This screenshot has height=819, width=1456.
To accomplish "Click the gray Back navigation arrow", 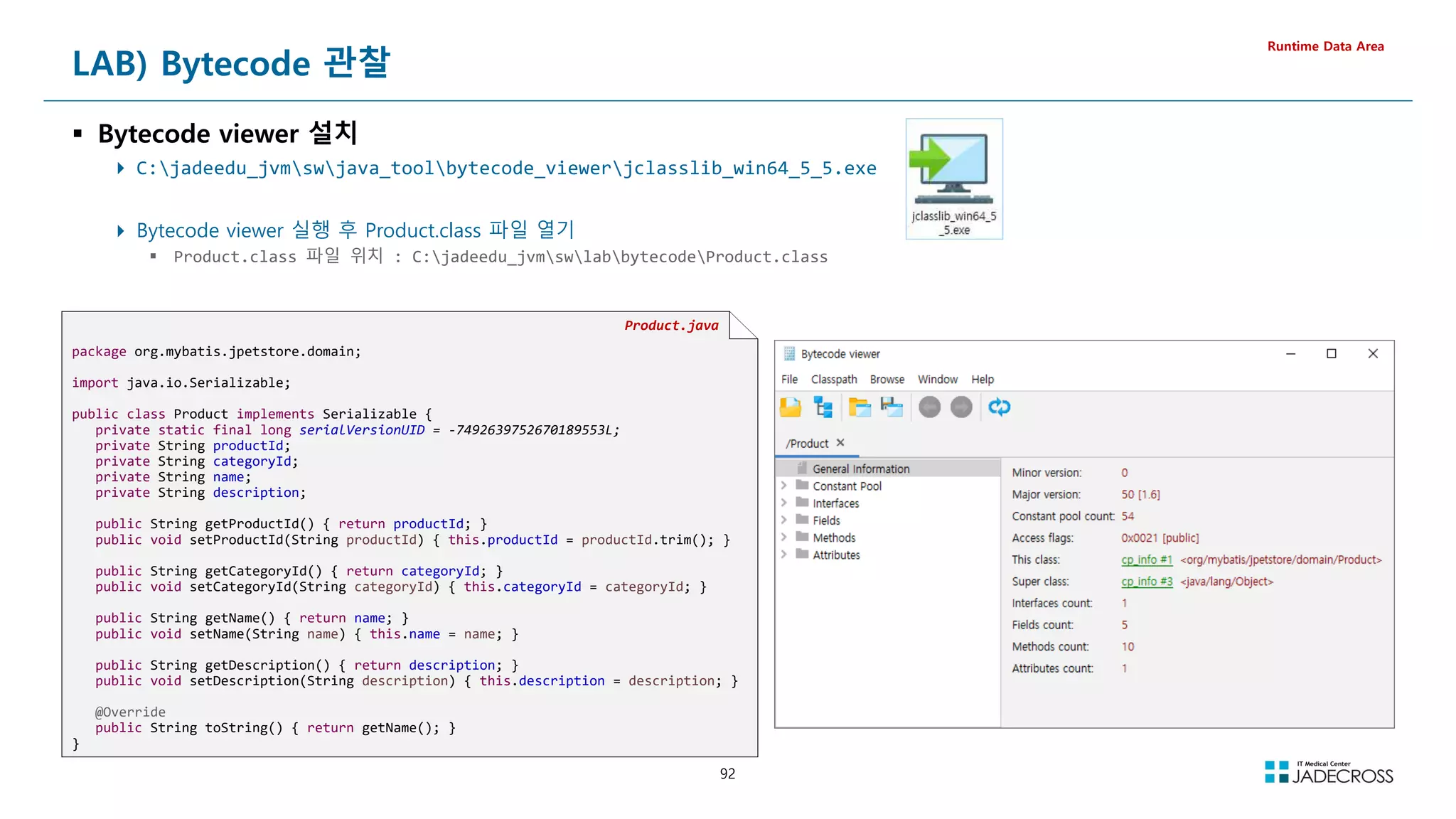I will click(x=929, y=407).
